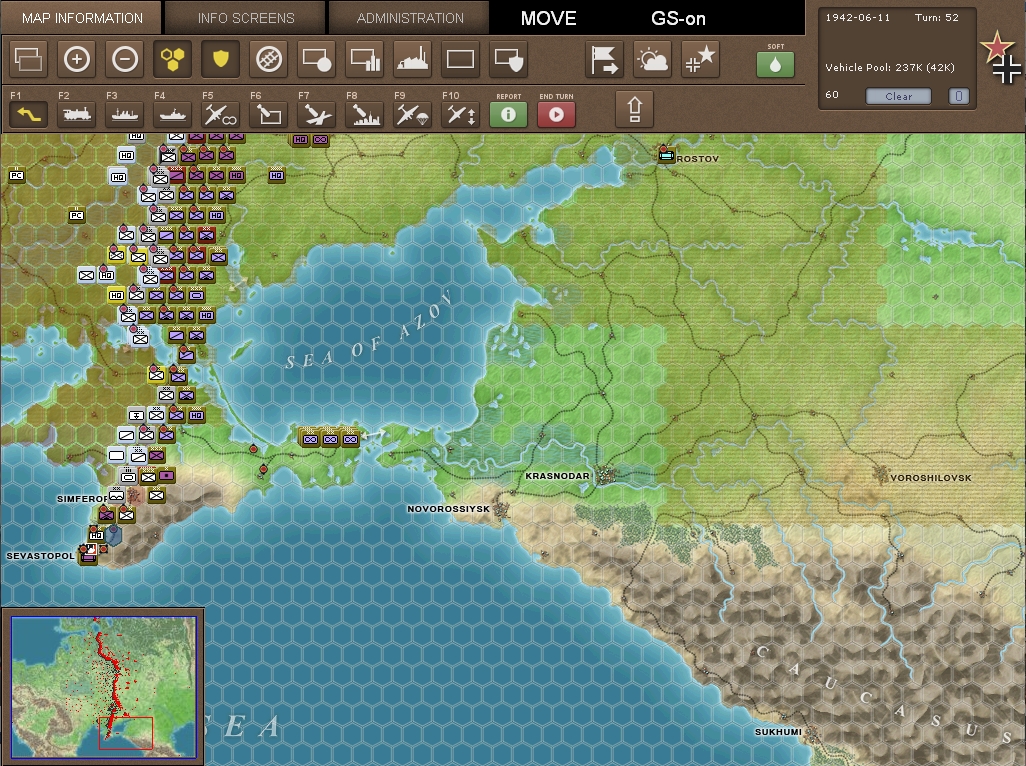Open the ADMINISTRATION tab
This screenshot has height=766, width=1026.
click(x=410, y=18)
